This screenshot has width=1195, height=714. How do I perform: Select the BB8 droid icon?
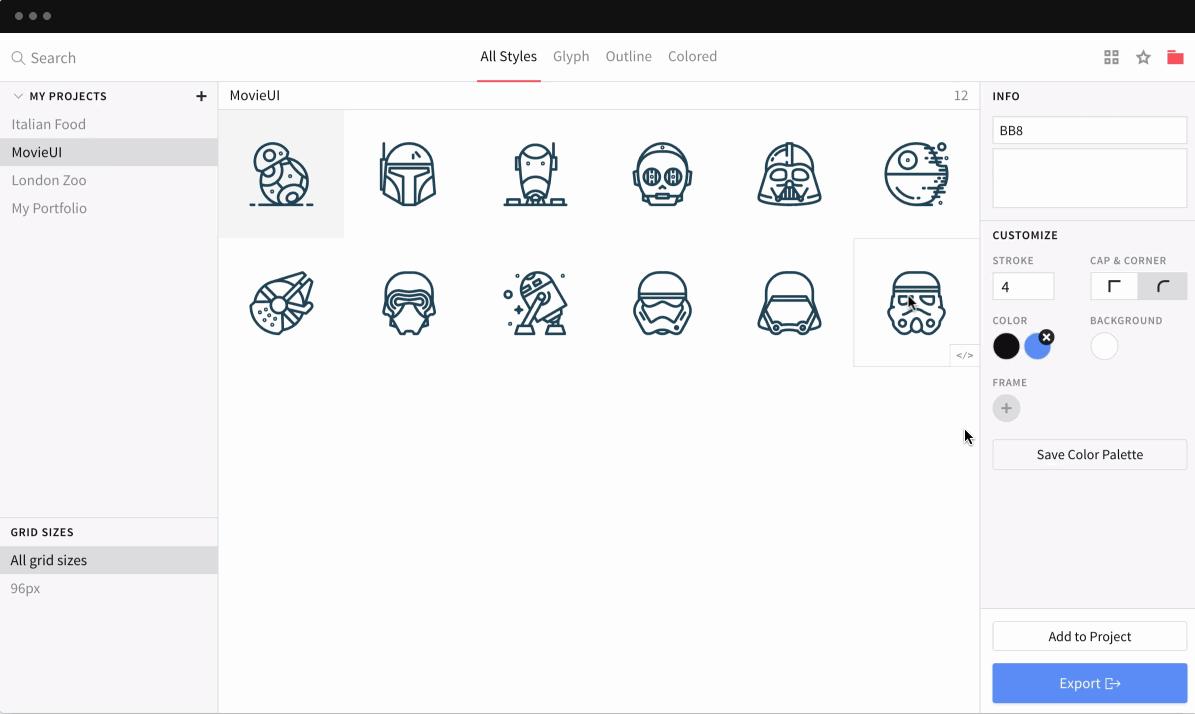click(281, 174)
